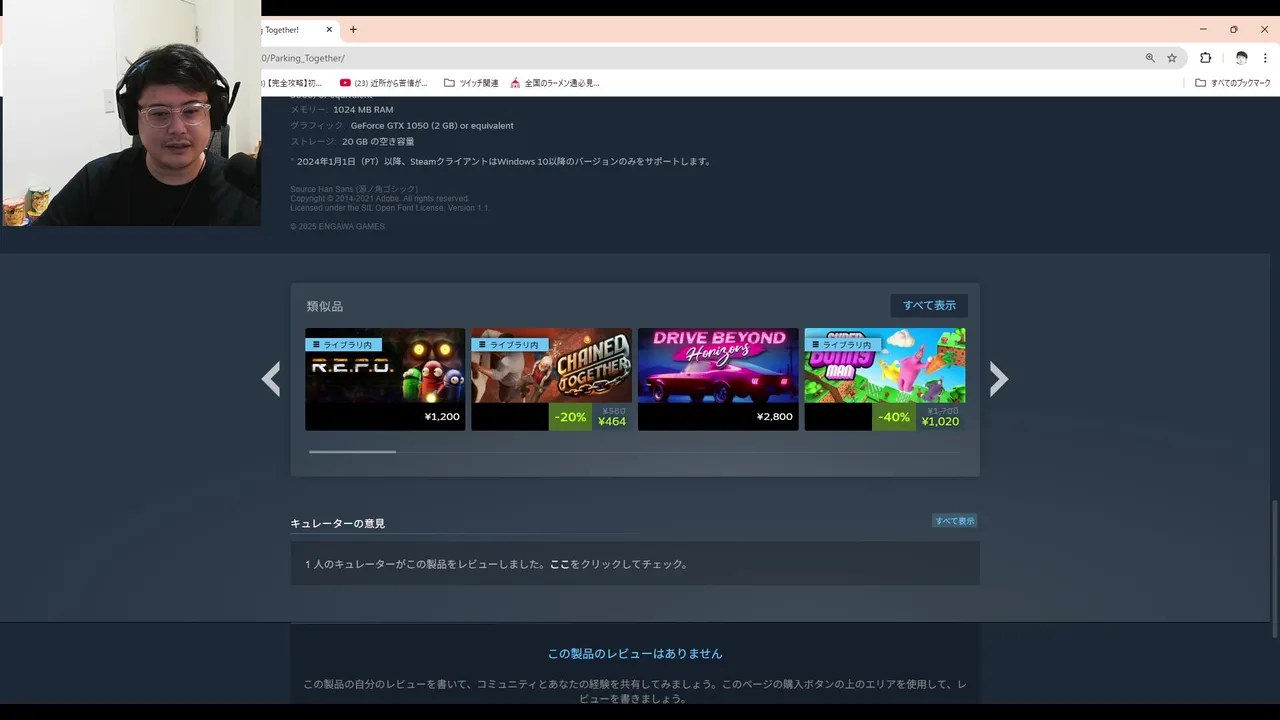Open the YouTube 近所から苦情が bookmark
This screenshot has width=1280, height=720.
coord(383,83)
